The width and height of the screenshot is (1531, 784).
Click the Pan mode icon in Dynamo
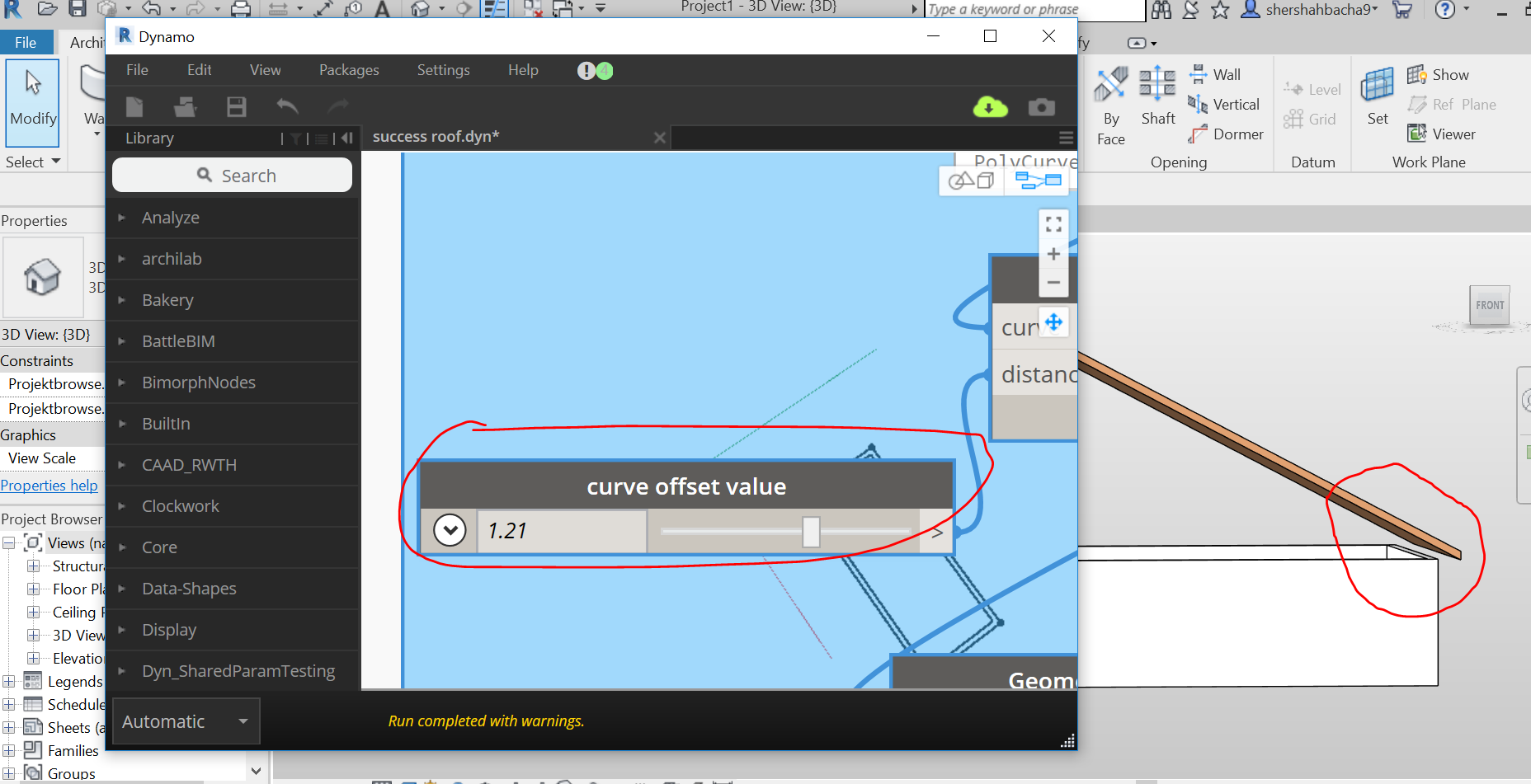pyautogui.click(x=1053, y=322)
